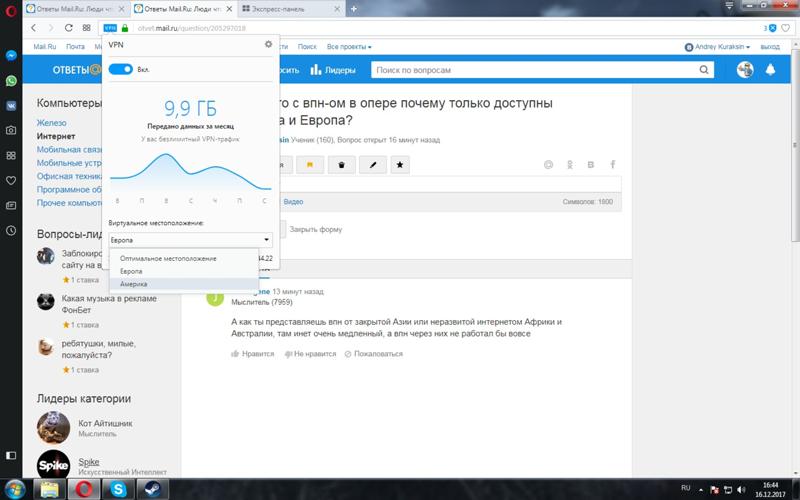800x500 pixels.
Task: Open question Какая музыка в рекламе ФонБет
Action: (109, 304)
